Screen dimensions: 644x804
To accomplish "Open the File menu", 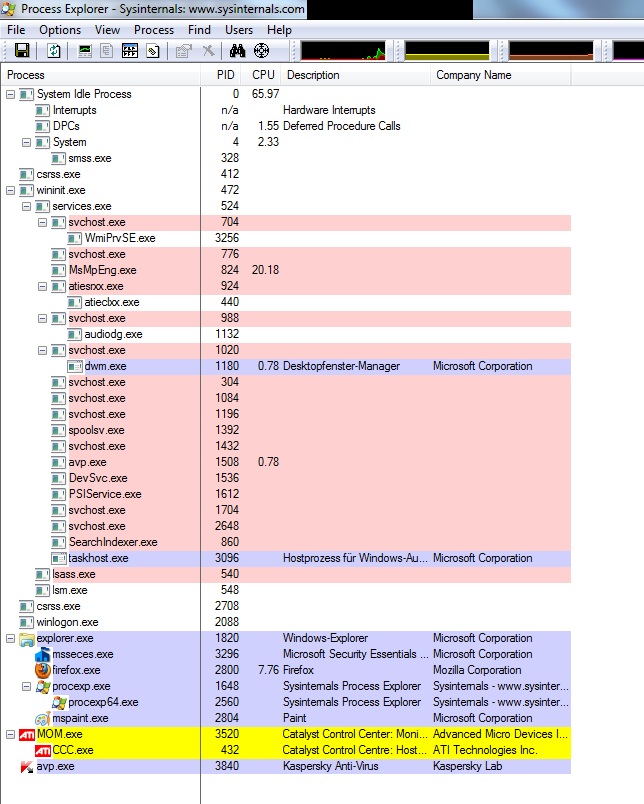I will pos(16,30).
